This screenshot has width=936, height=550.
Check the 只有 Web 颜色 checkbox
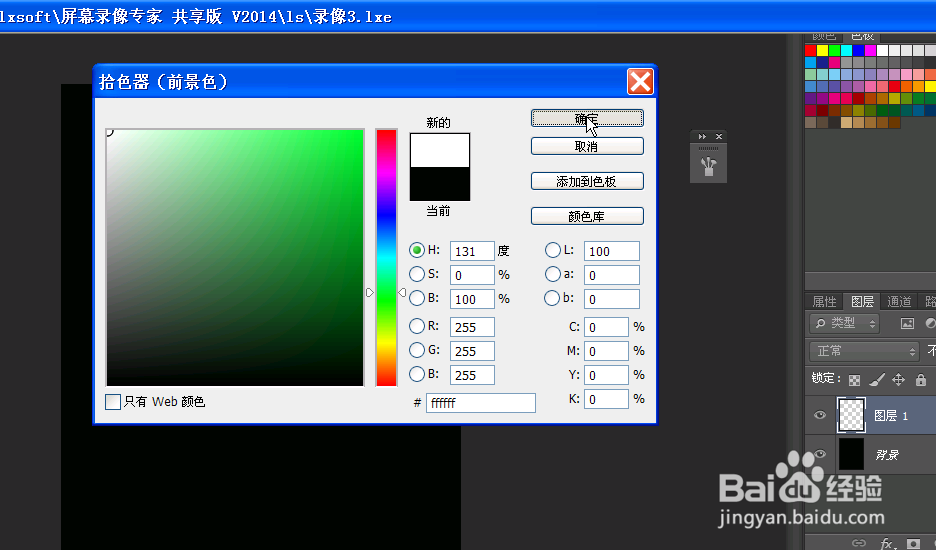coord(113,401)
